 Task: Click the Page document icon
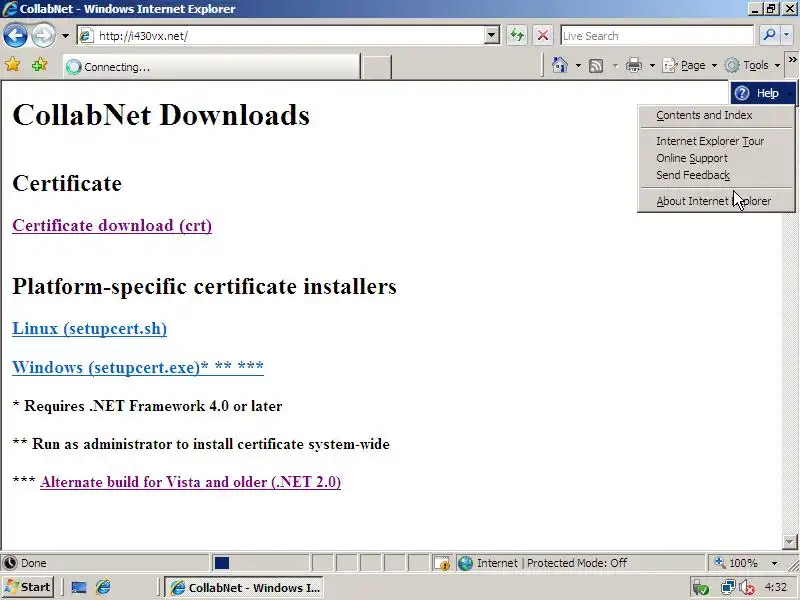[x=669, y=65]
